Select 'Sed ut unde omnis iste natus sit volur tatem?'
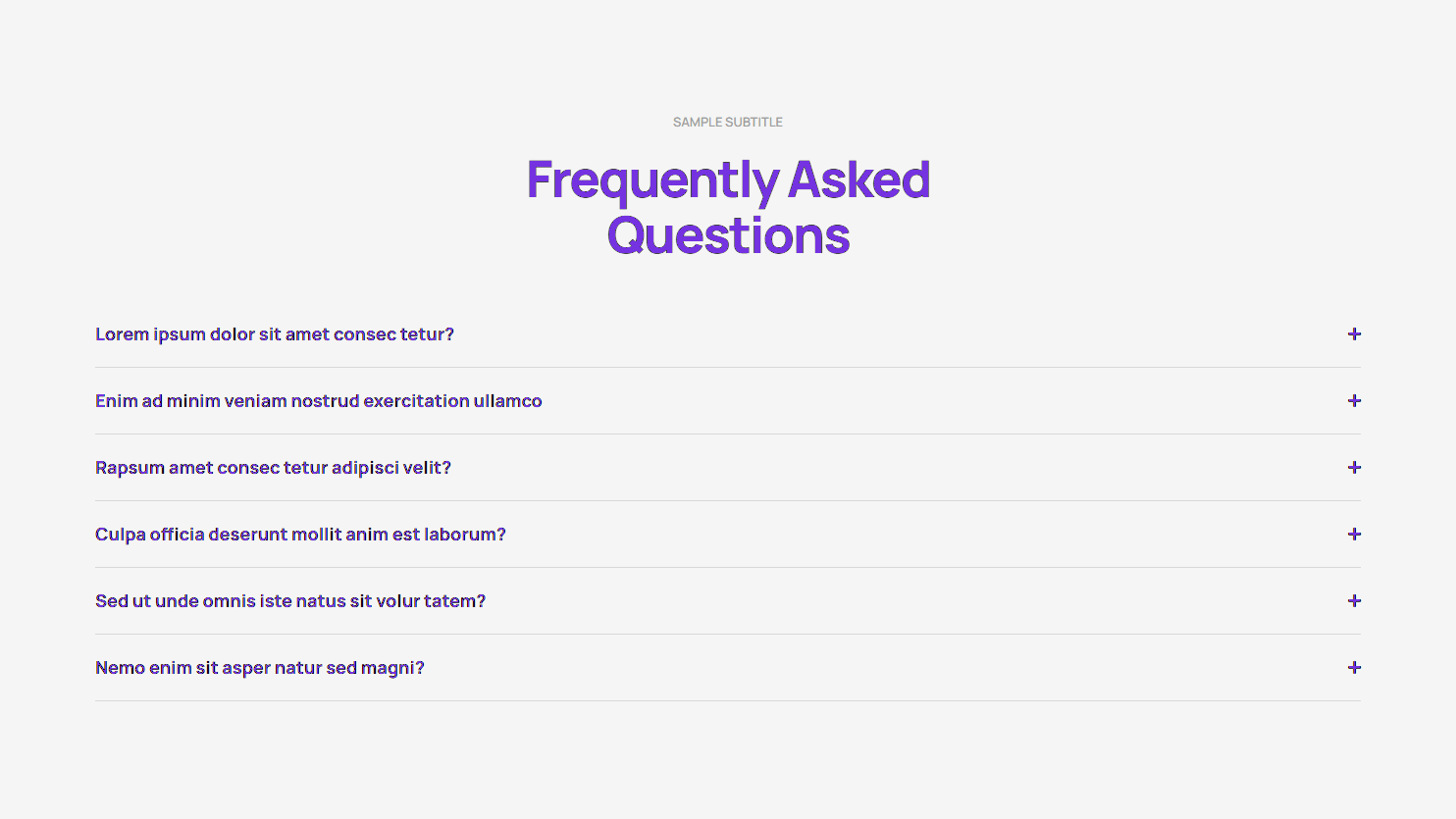Screen dimensions: 1456x819 (x=290, y=600)
